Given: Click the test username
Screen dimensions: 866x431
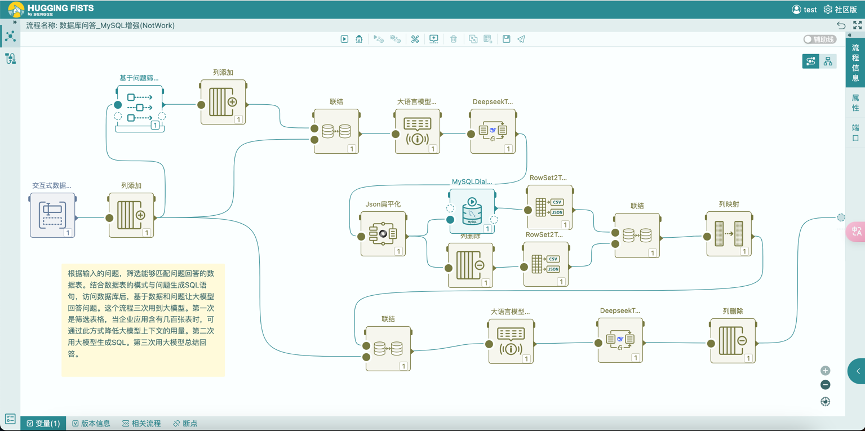Looking at the screenshot, I should coord(810,9).
